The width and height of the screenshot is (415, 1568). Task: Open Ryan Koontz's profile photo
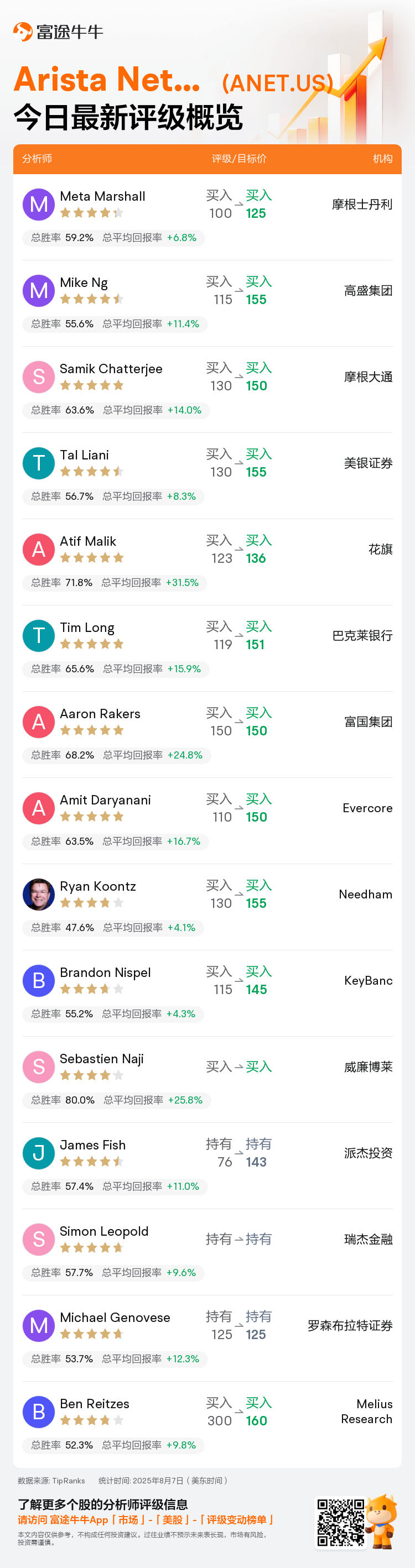tap(38, 894)
